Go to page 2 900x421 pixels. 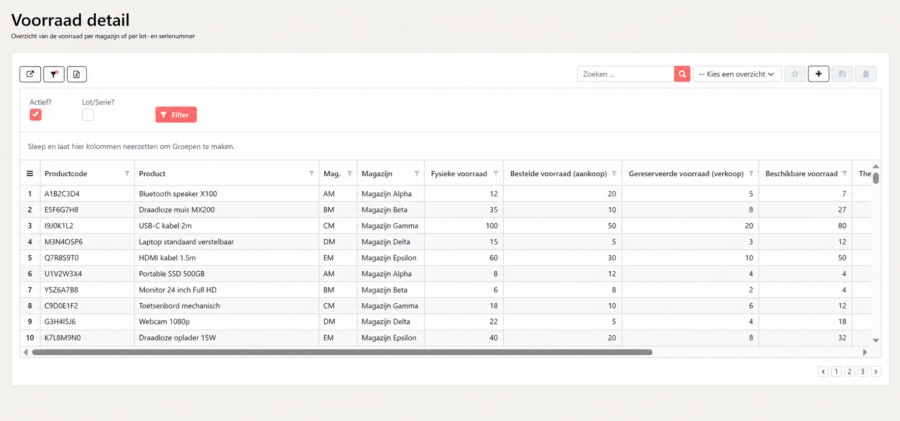849,372
